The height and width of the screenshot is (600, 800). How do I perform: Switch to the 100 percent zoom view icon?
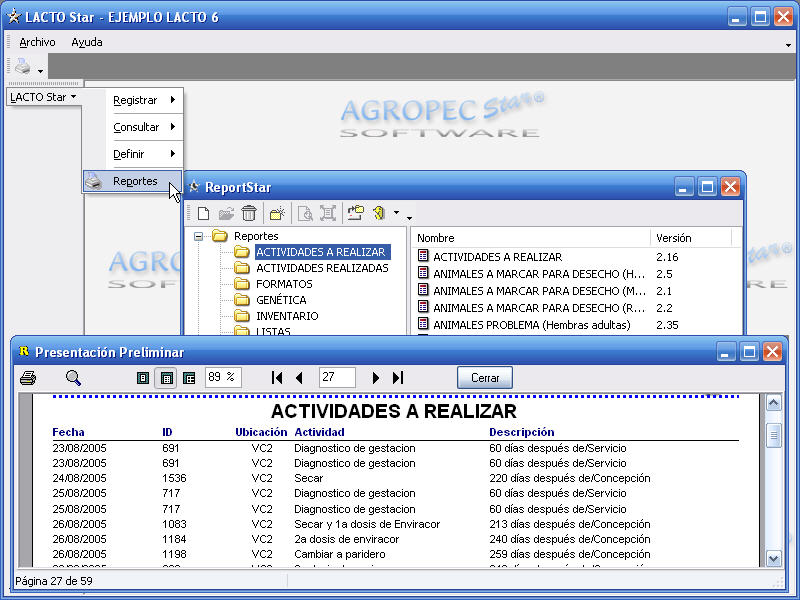coord(189,378)
